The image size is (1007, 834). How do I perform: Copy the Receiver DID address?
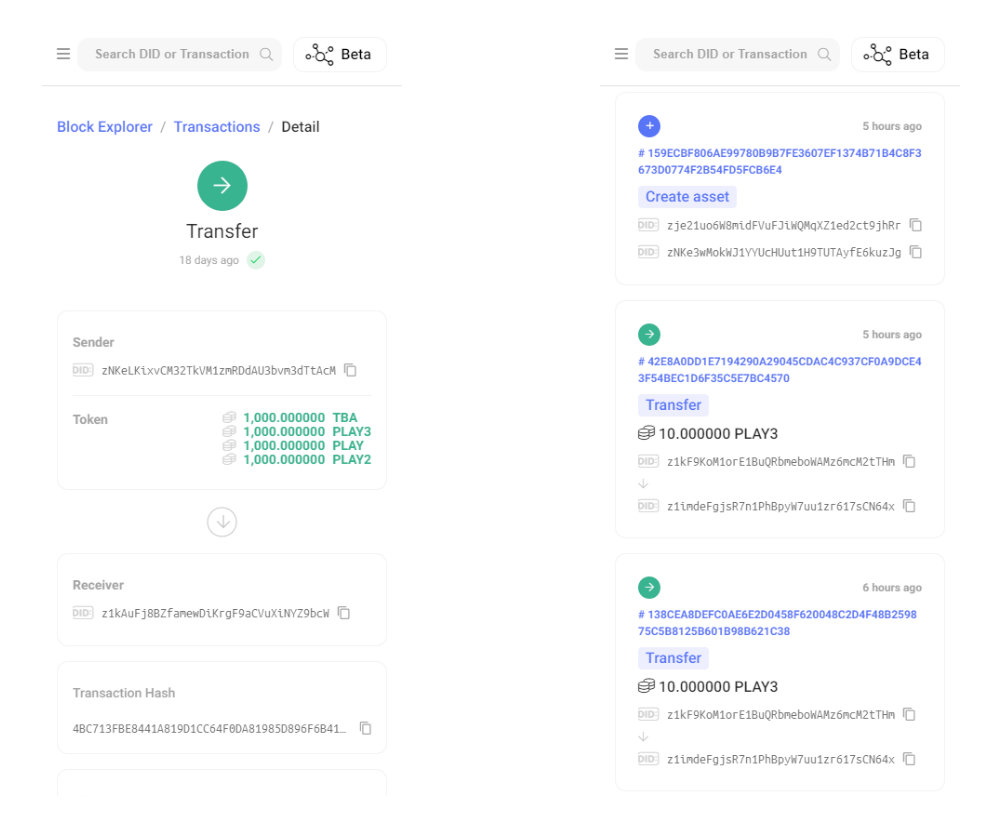[x=343, y=613]
